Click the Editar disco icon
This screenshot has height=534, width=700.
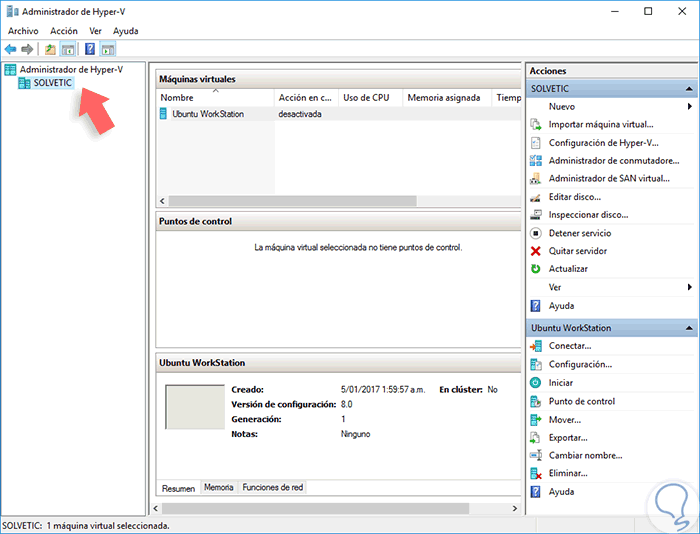coord(536,197)
